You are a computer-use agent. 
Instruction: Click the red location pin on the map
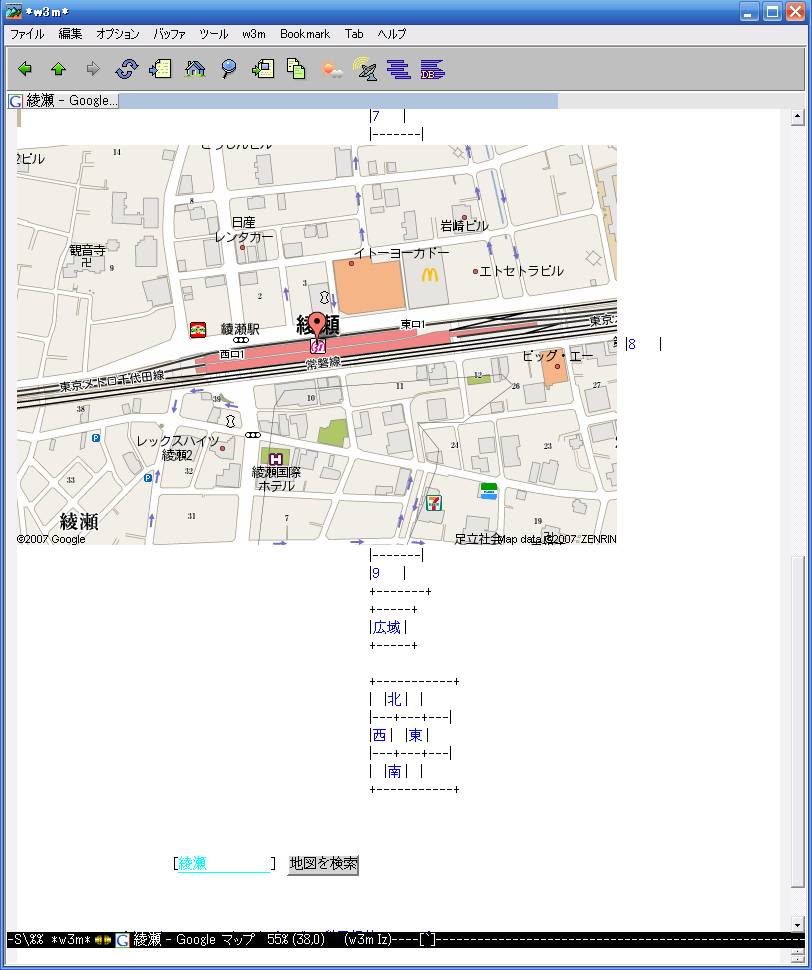pos(317,325)
